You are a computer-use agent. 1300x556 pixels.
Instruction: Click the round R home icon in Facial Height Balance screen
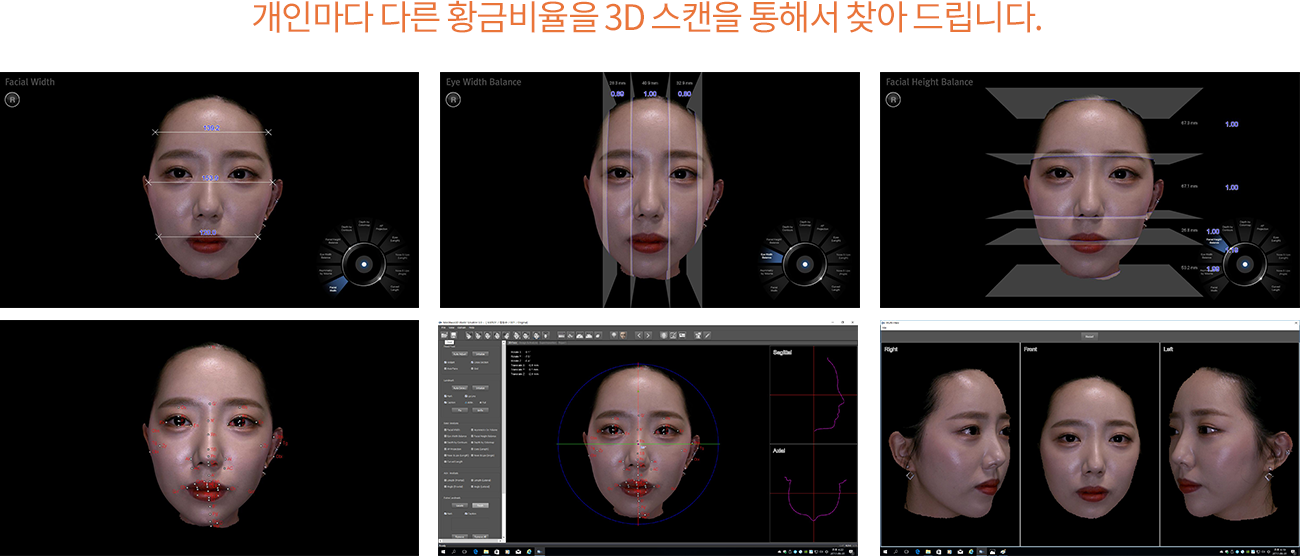(x=892, y=99)
